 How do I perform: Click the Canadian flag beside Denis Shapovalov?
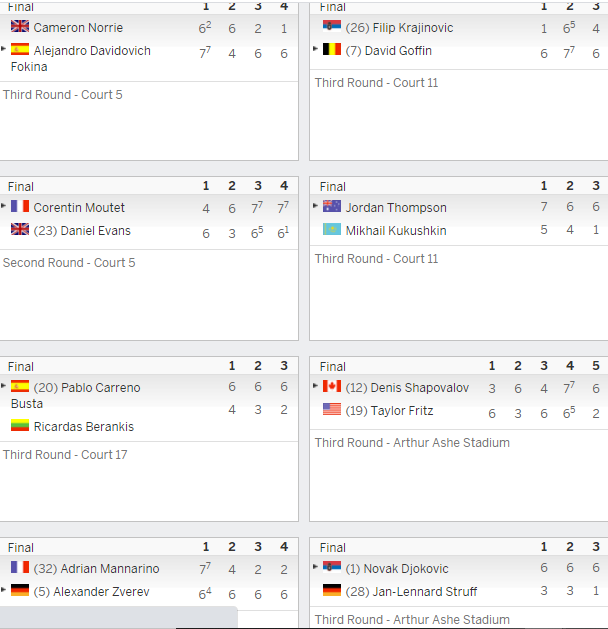(x=332, y=386)
